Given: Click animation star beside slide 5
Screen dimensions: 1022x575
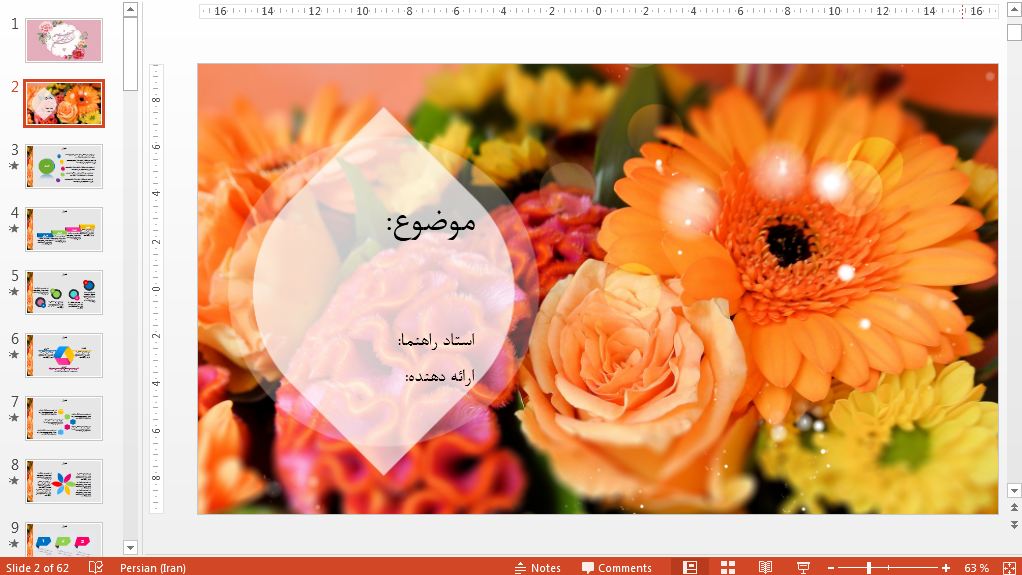Looking at the screenshot, I should pyautogui.click(x=14, y=291).
